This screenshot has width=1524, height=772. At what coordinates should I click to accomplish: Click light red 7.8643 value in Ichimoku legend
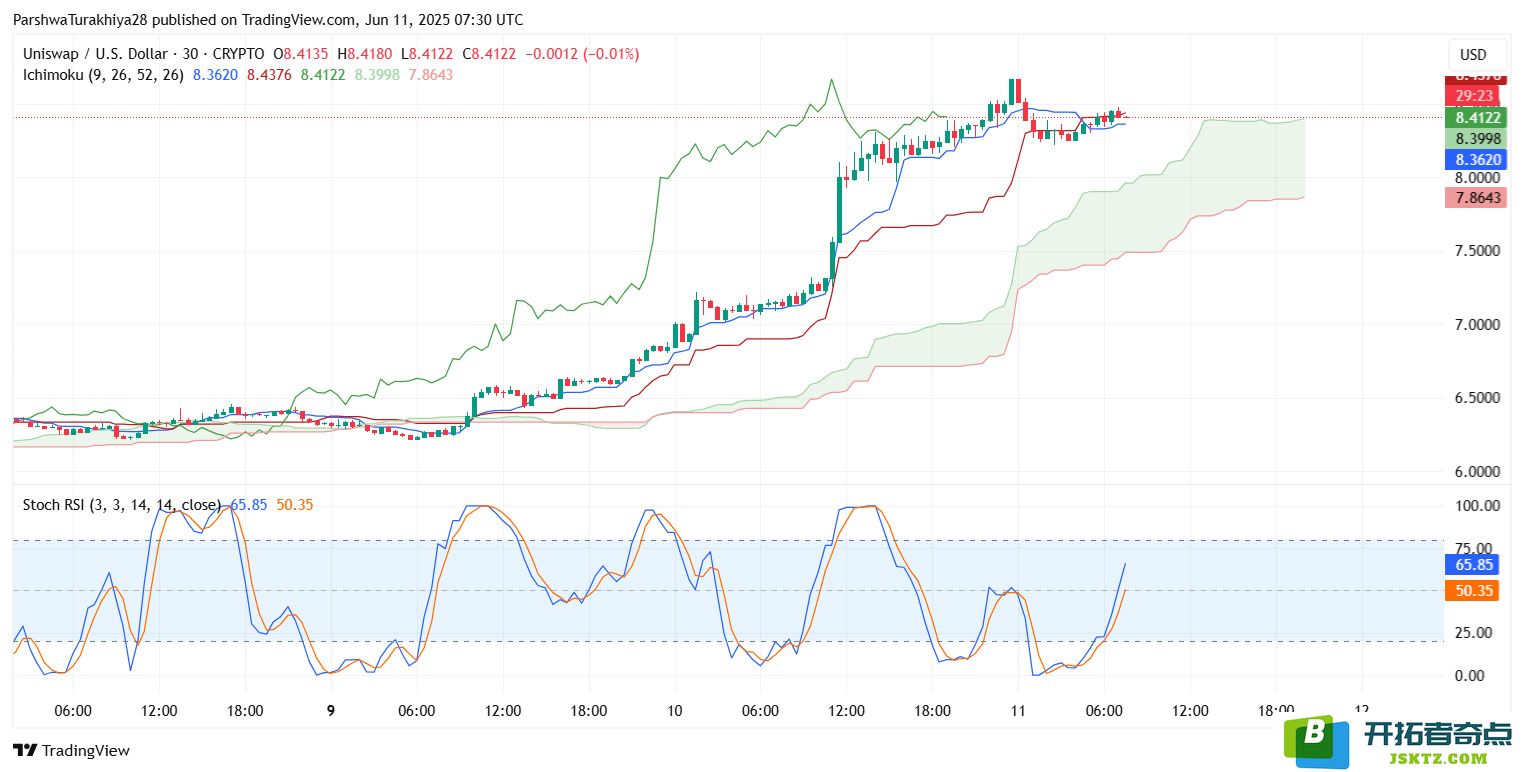[x=430, y=74]
